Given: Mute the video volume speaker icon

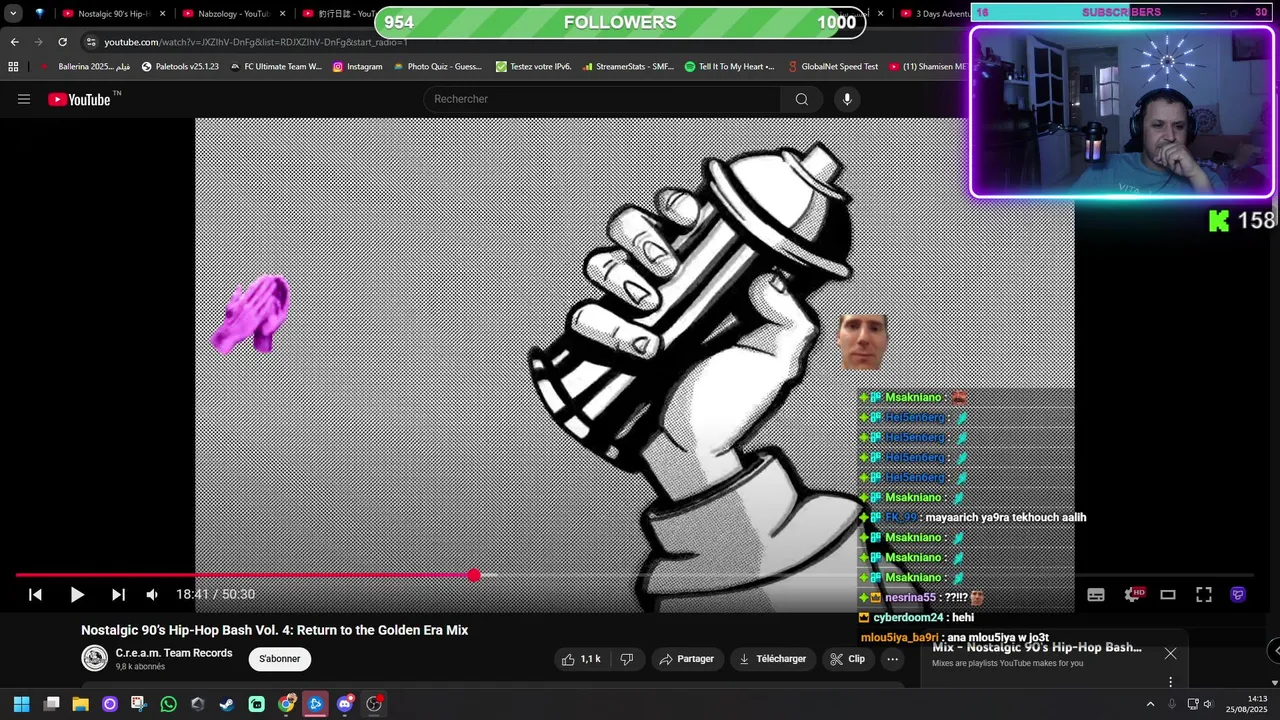Looking at the screenshot, I should 152,594.
